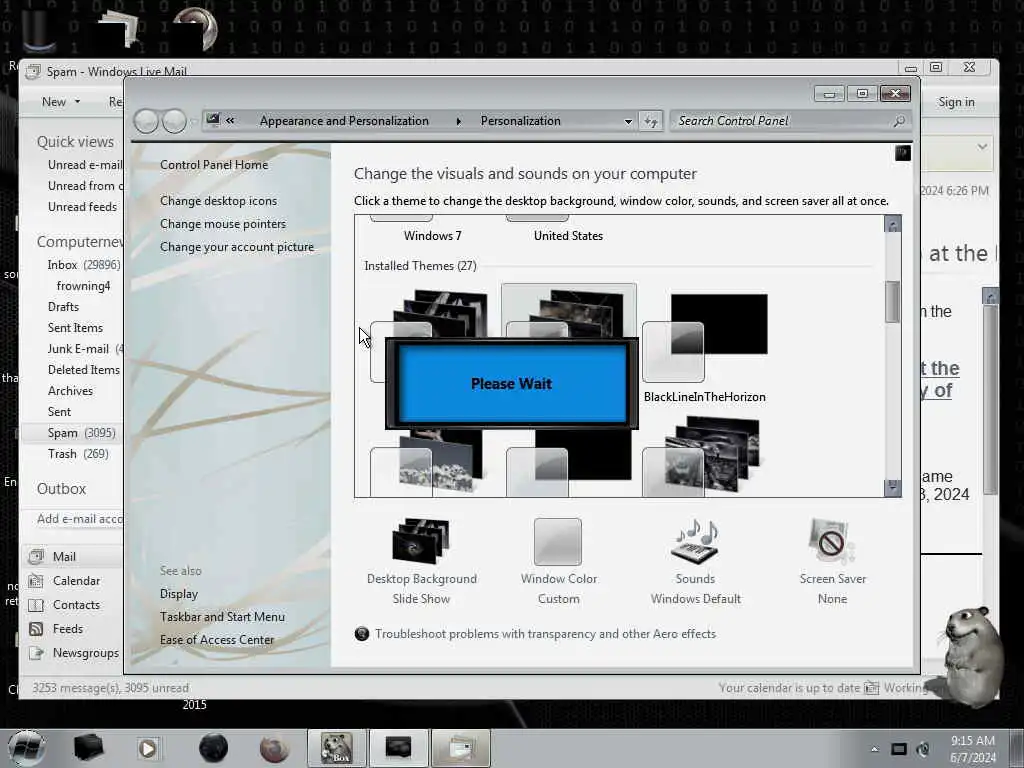Click the taskbar clock showing 9:15 AM
This screenshot has width=1024, height=768.
pyautogui.click(x=973, y=749)
